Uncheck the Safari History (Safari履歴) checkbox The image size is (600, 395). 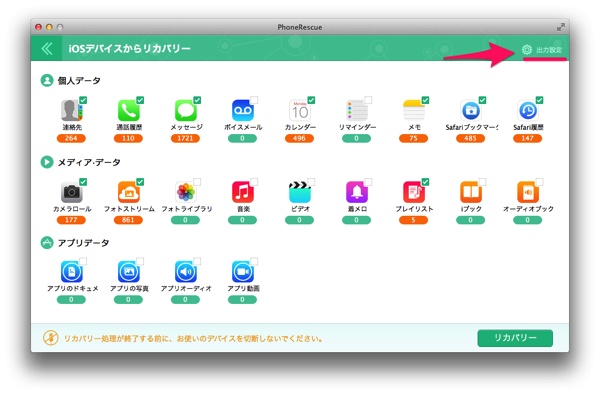pyautogui.click(x=539, y=100)
